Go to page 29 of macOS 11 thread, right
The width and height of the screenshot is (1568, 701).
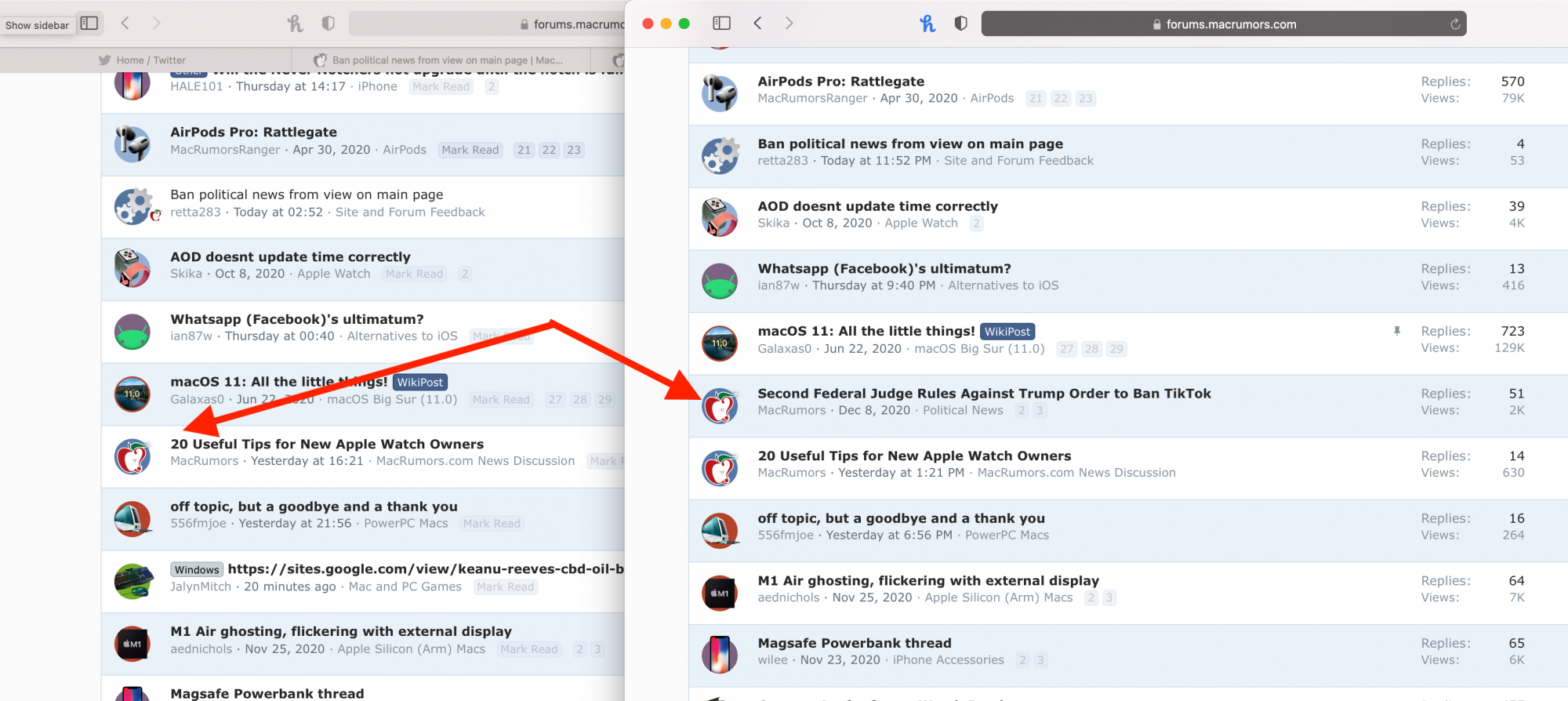[1116, 349]
